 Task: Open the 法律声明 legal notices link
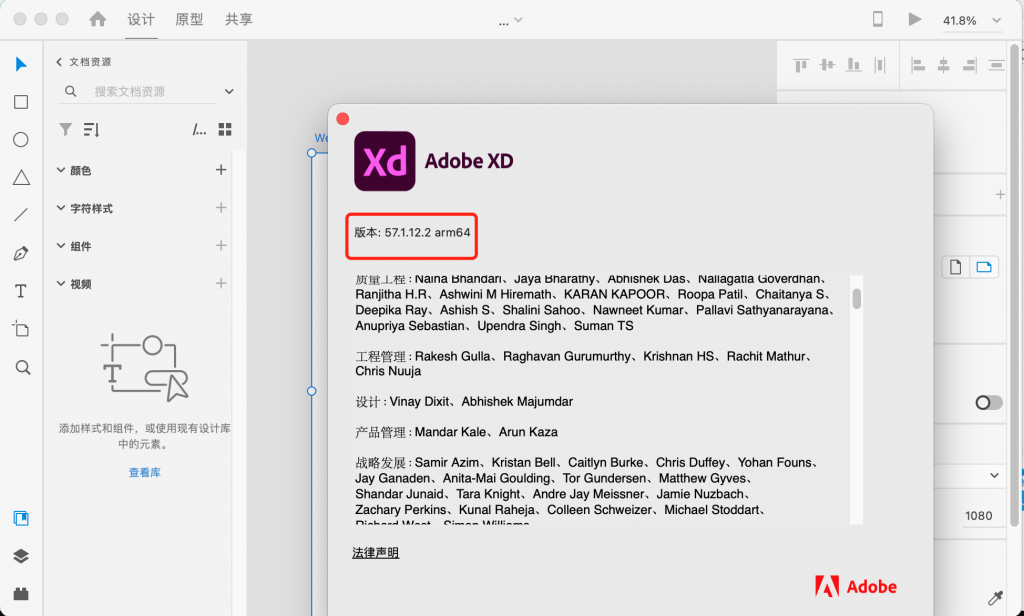(375, 551)
